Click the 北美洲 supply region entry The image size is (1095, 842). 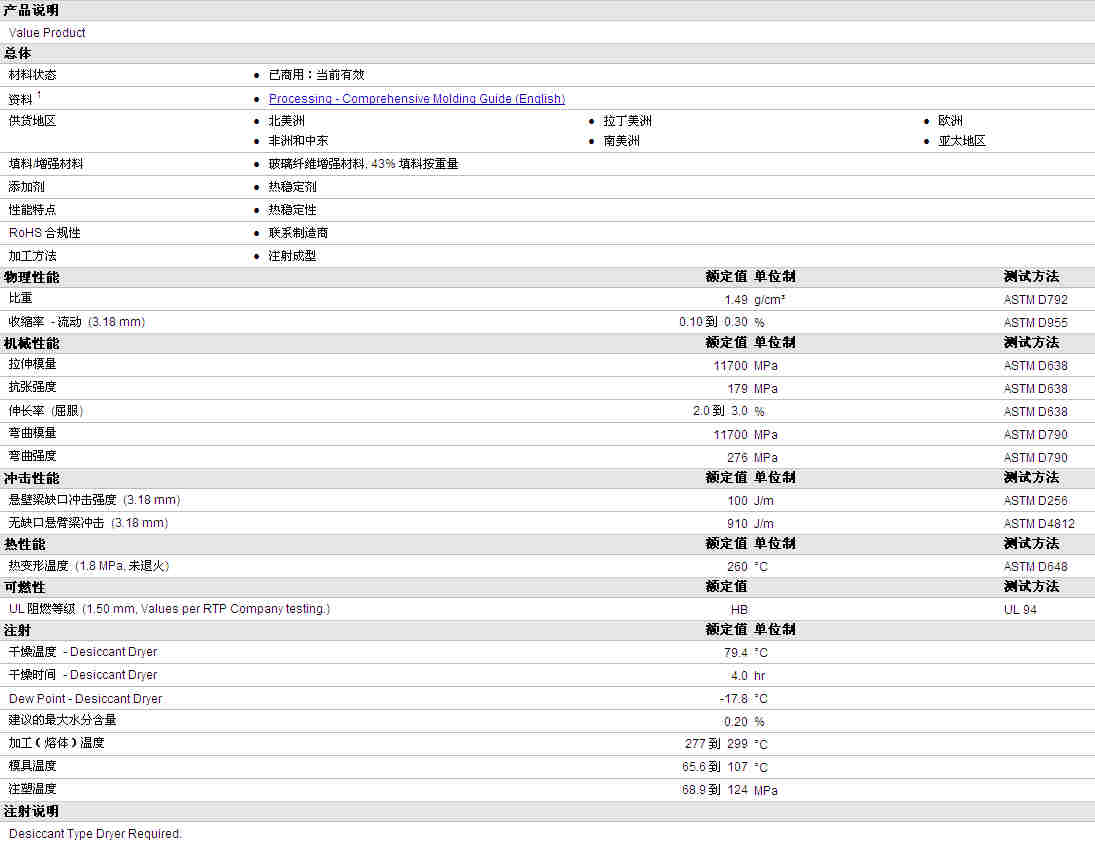286,121
